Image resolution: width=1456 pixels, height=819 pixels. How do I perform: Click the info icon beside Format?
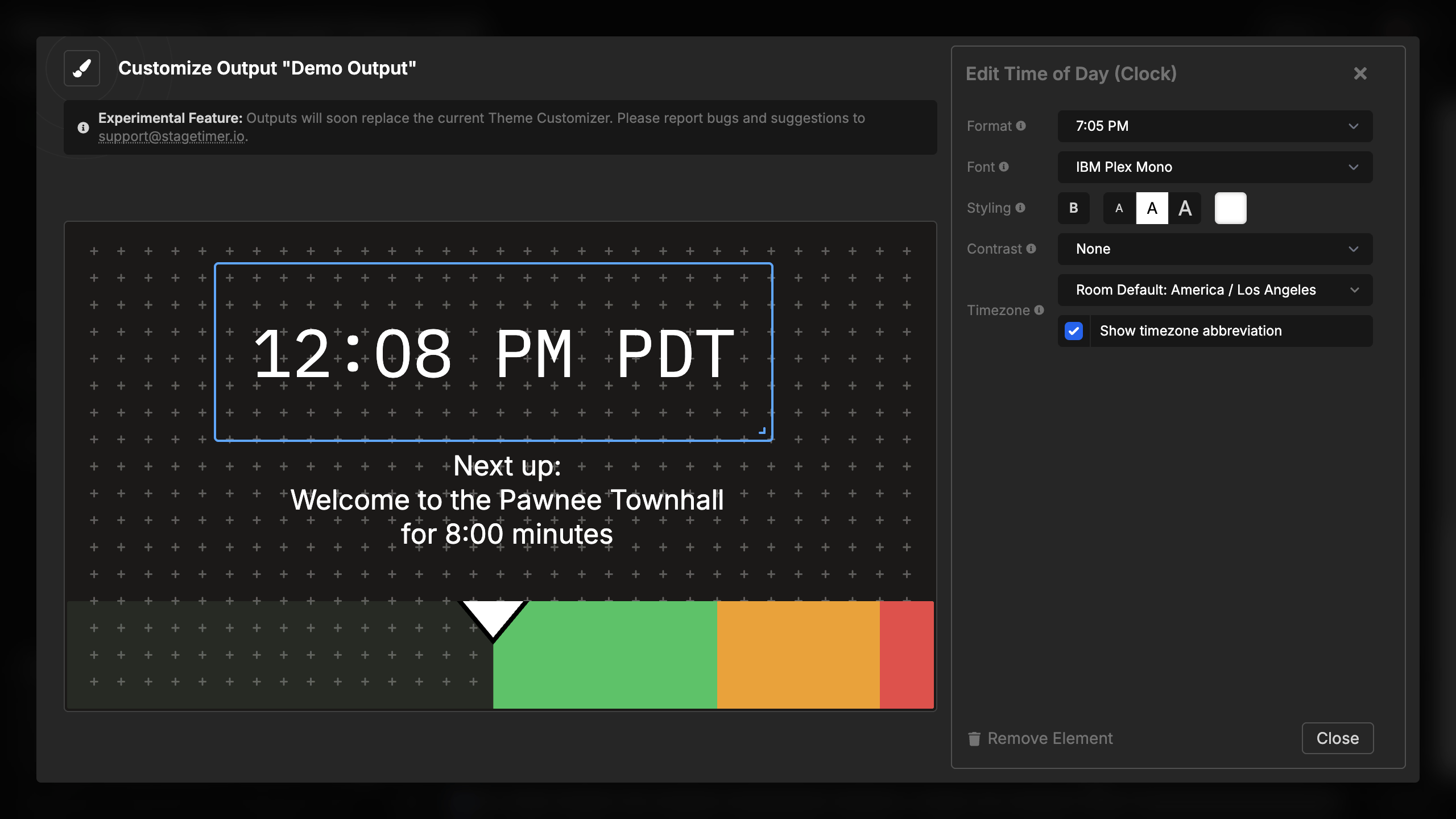[x=1021, y=126]
